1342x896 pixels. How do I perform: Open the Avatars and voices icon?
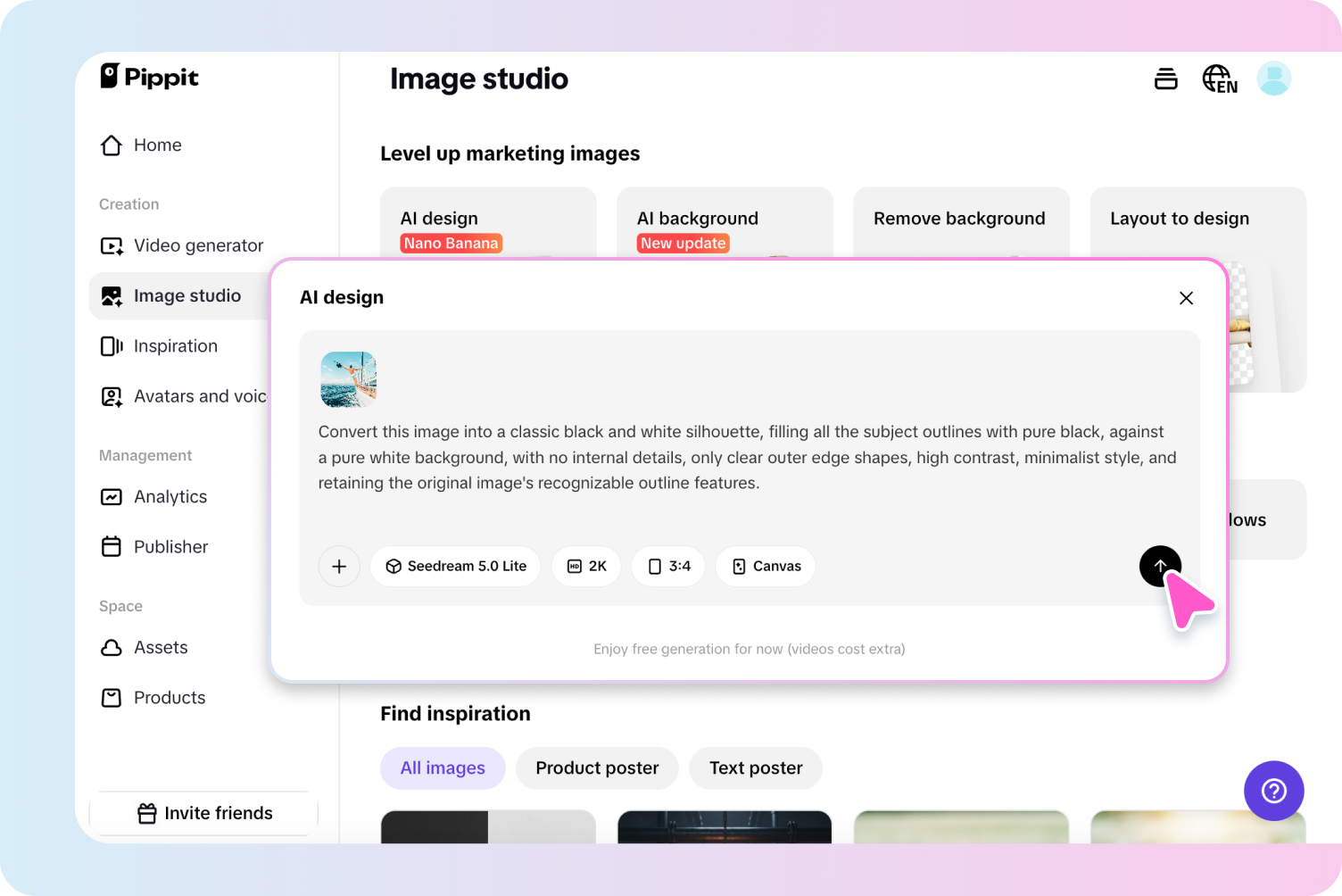click(x=112, y=396)
